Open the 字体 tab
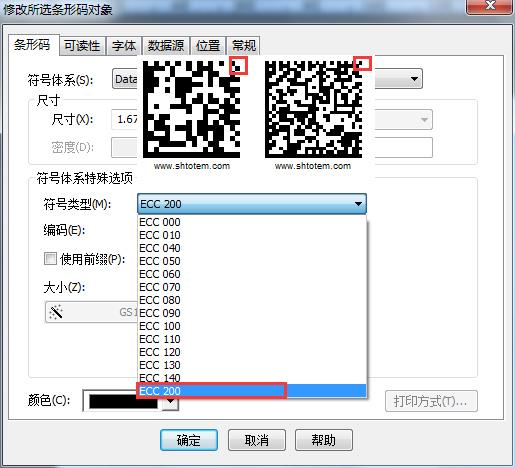Viewport: 515px width, 468px height. [124, 46]
